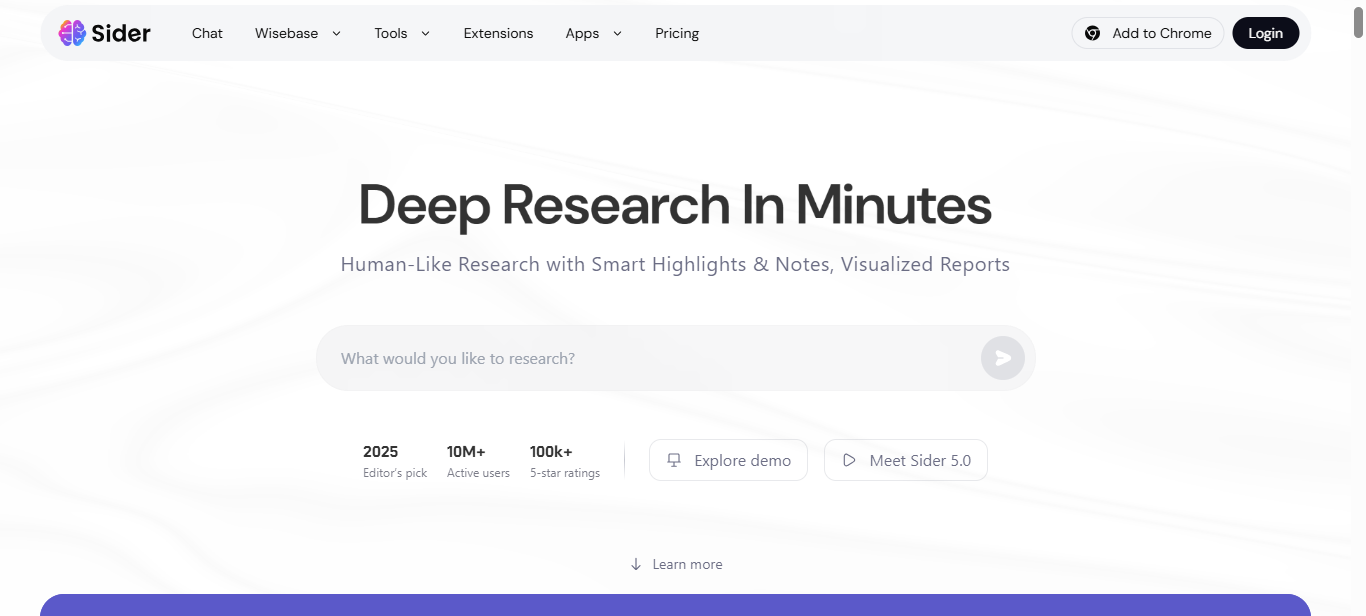
Task: Click the Login button
Action: [1265, 33]
